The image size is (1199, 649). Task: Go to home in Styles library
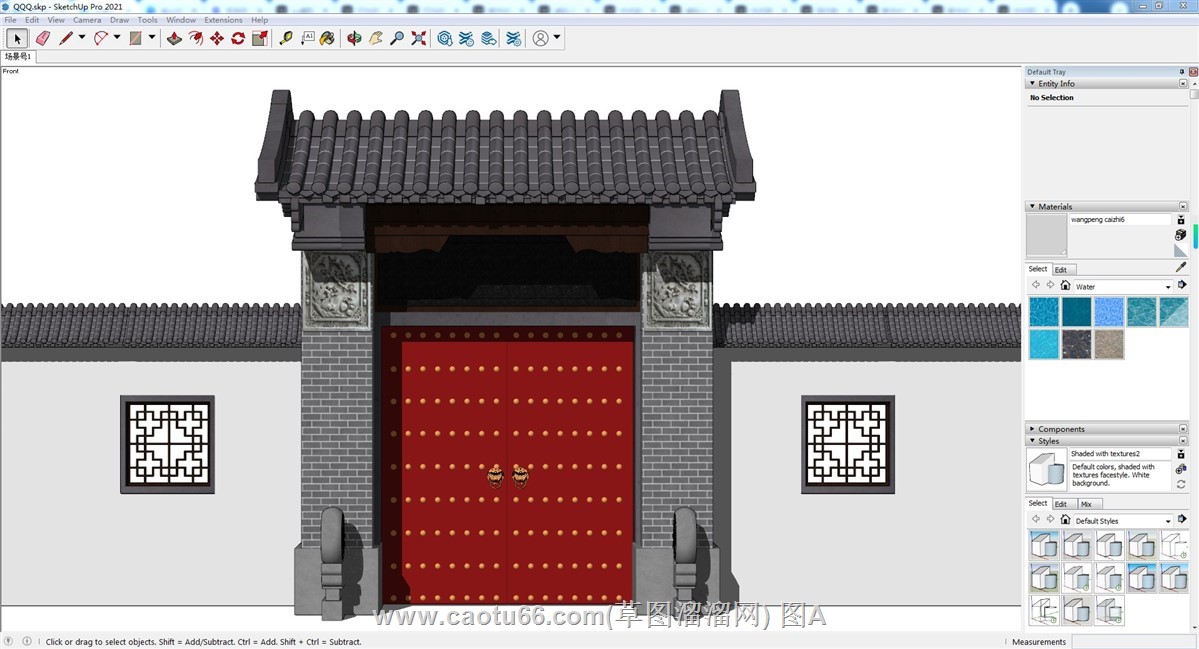click(1065, 520)
